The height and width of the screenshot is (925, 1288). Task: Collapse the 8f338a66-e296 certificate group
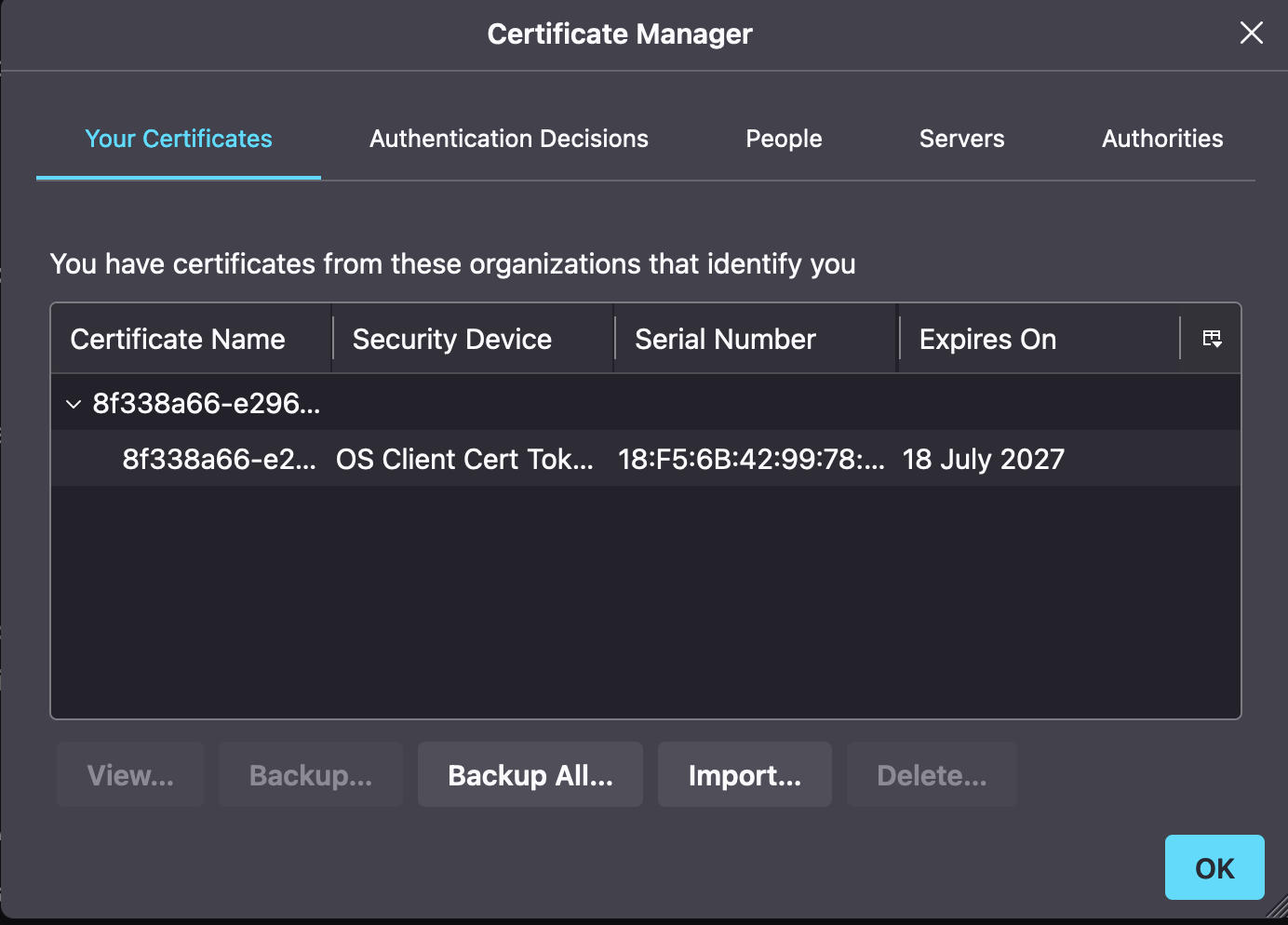coord(74,404)
